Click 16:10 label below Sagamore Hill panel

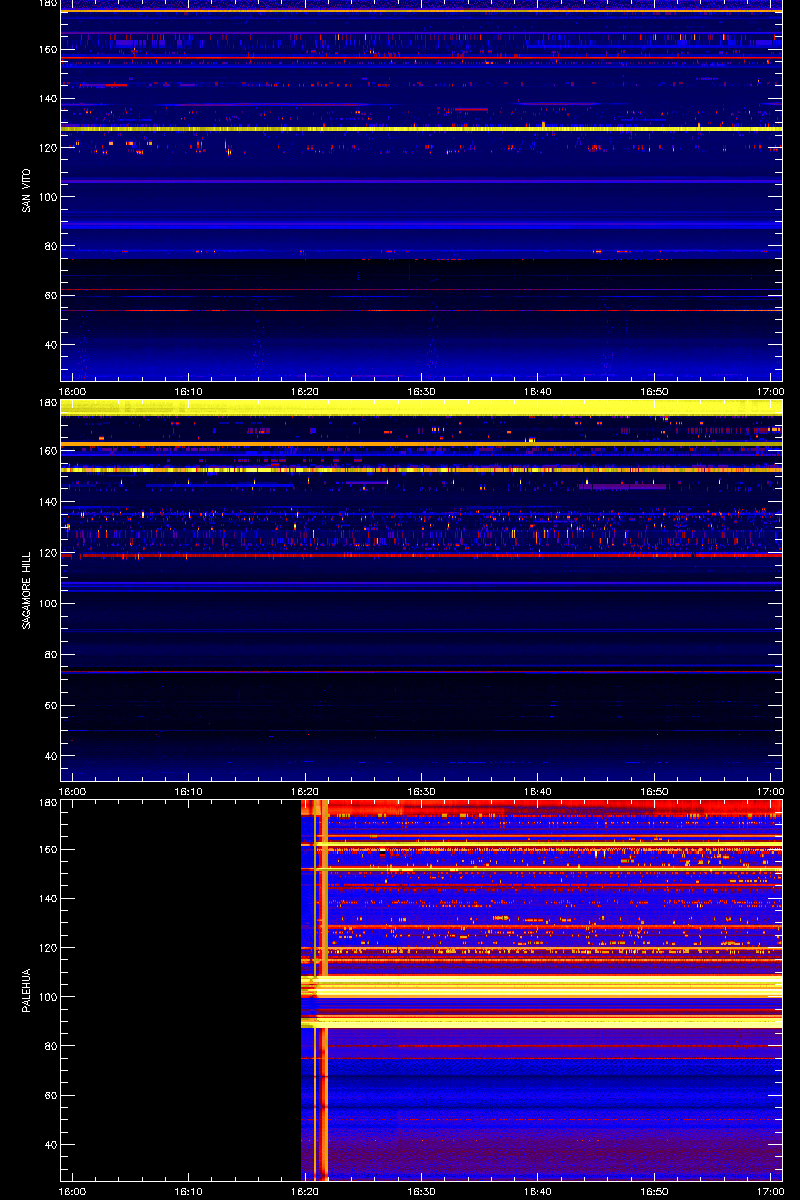click(x=189, y=791)
